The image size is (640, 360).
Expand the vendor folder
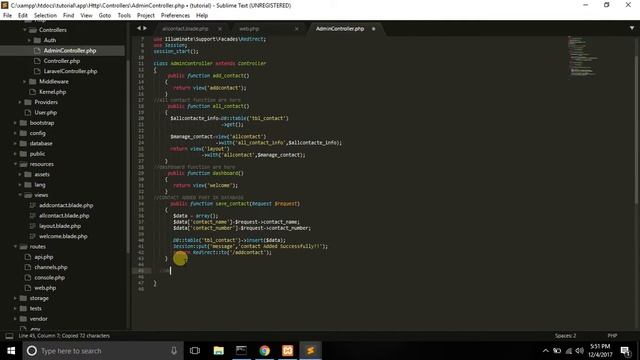pos(16,319)
